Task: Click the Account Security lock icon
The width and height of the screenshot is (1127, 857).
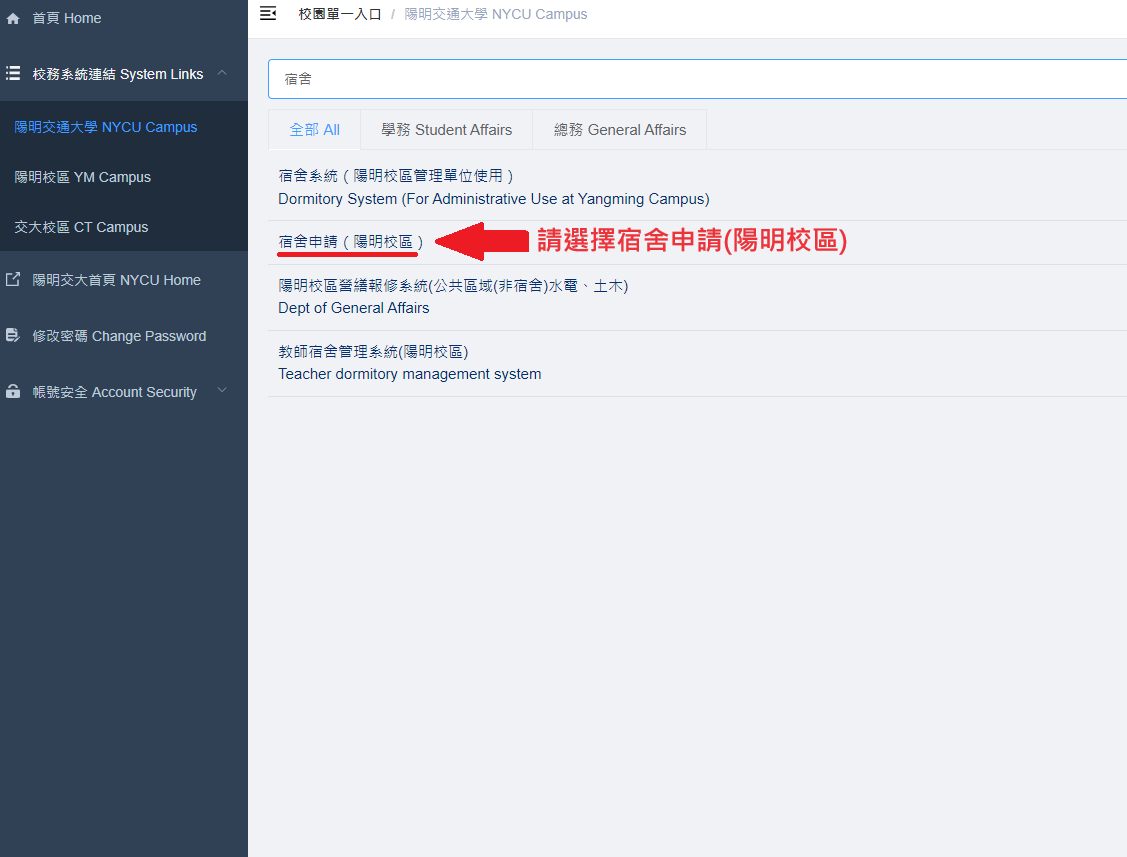Action: pyautogui.click(x=13, y=392)
